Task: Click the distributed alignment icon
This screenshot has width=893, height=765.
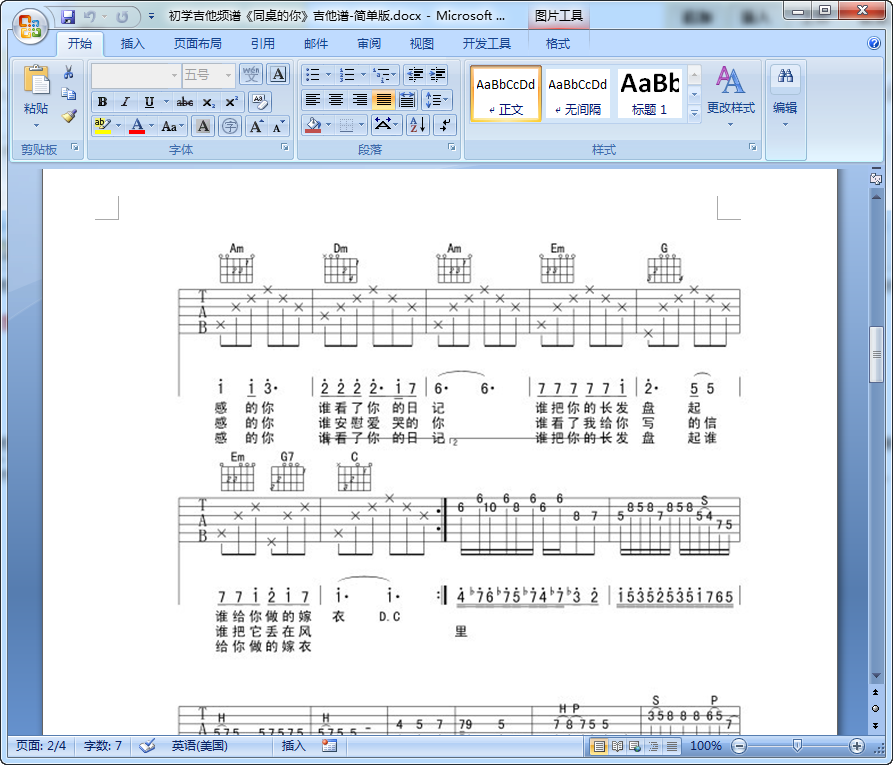Action: pyautogui.click(x=407, y=100)
